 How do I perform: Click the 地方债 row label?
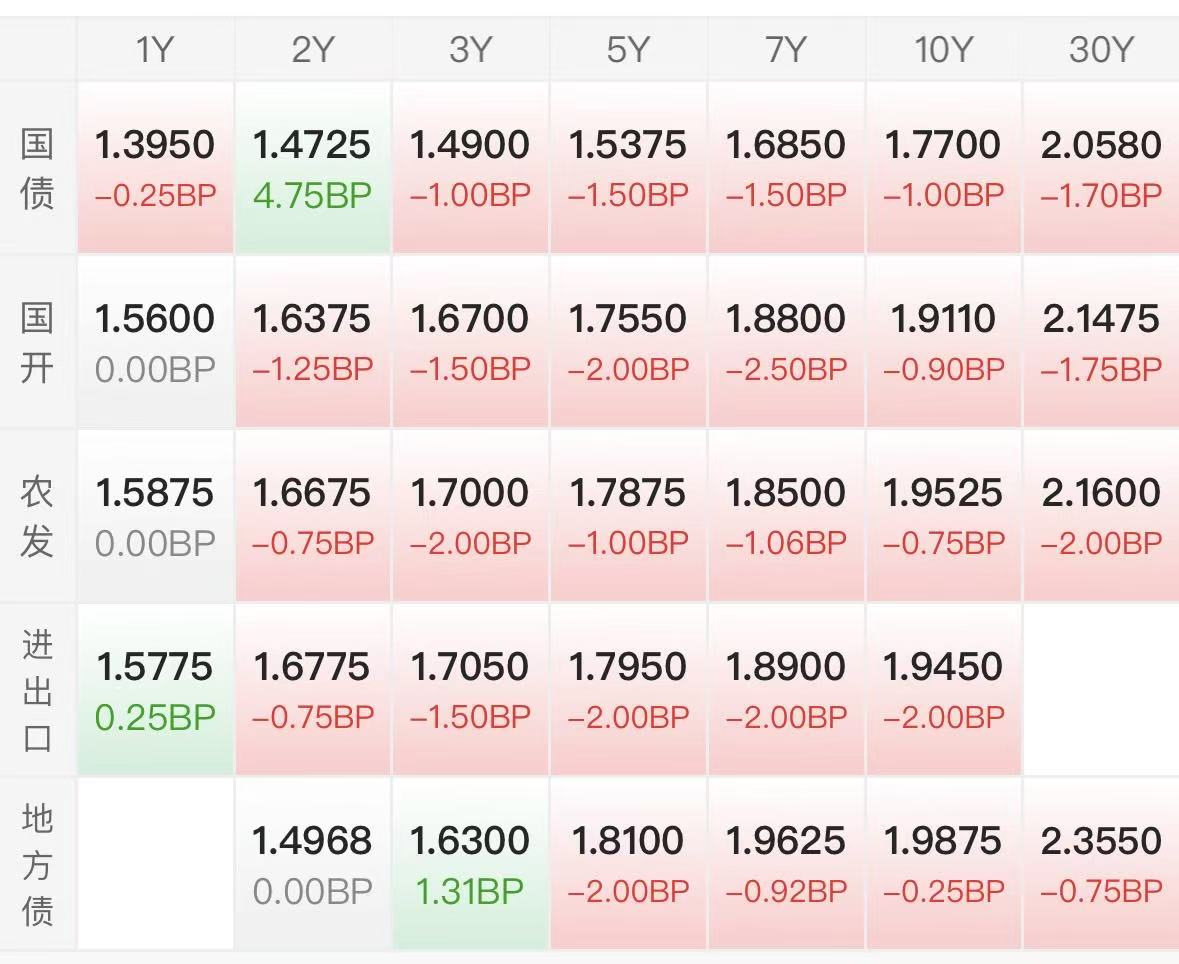click(38, 864)
